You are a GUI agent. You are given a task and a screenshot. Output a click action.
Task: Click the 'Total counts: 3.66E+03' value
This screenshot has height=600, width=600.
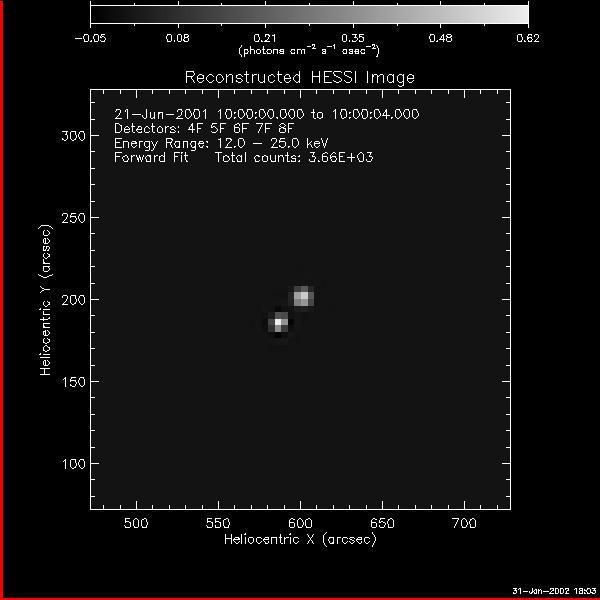coord(294,157)
